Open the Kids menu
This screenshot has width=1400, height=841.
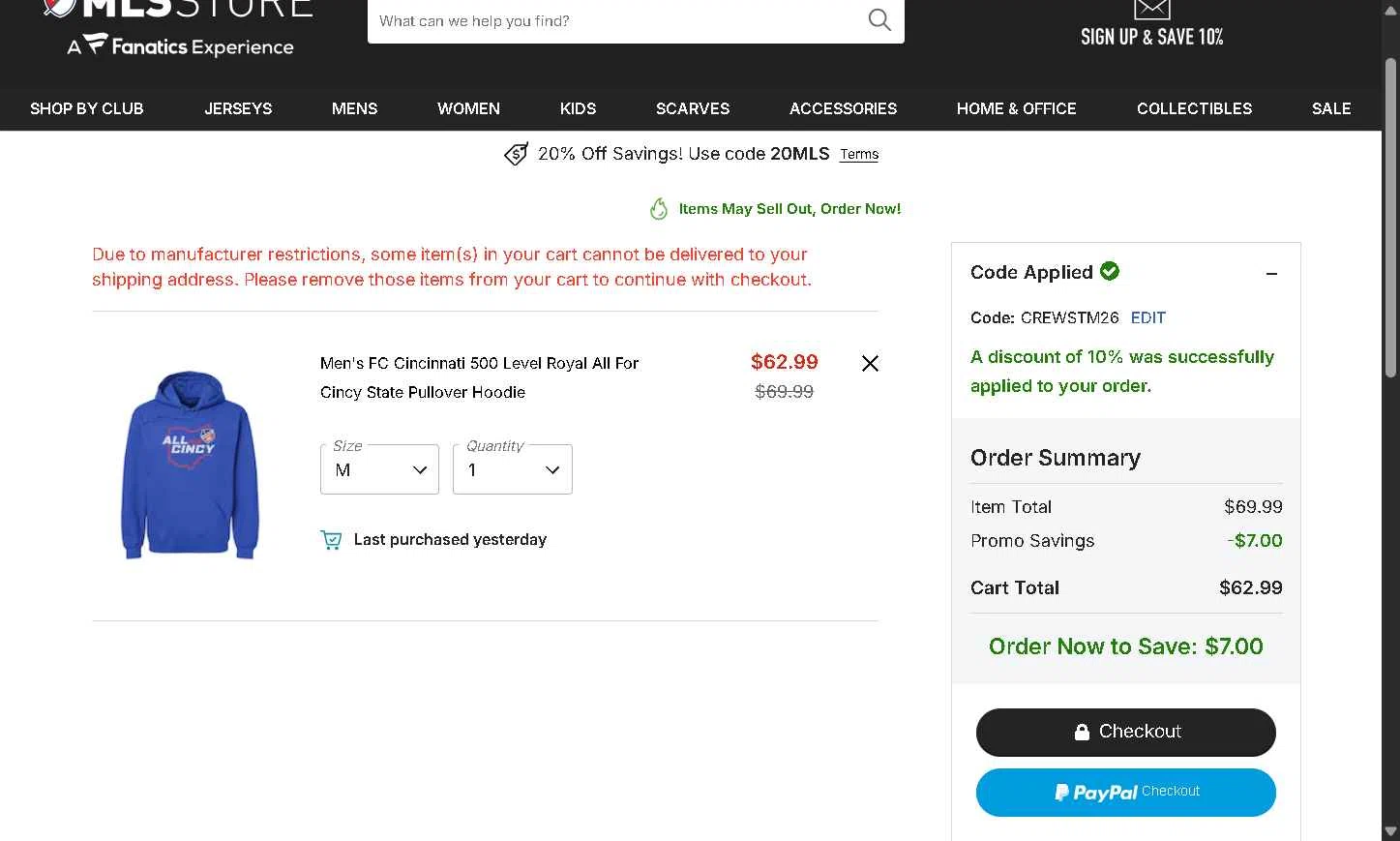click(x=578, y=108)
